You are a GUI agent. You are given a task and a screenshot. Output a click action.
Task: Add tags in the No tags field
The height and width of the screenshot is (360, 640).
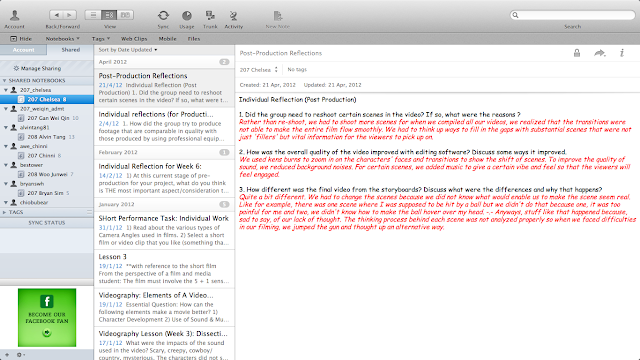click(297, 70)
